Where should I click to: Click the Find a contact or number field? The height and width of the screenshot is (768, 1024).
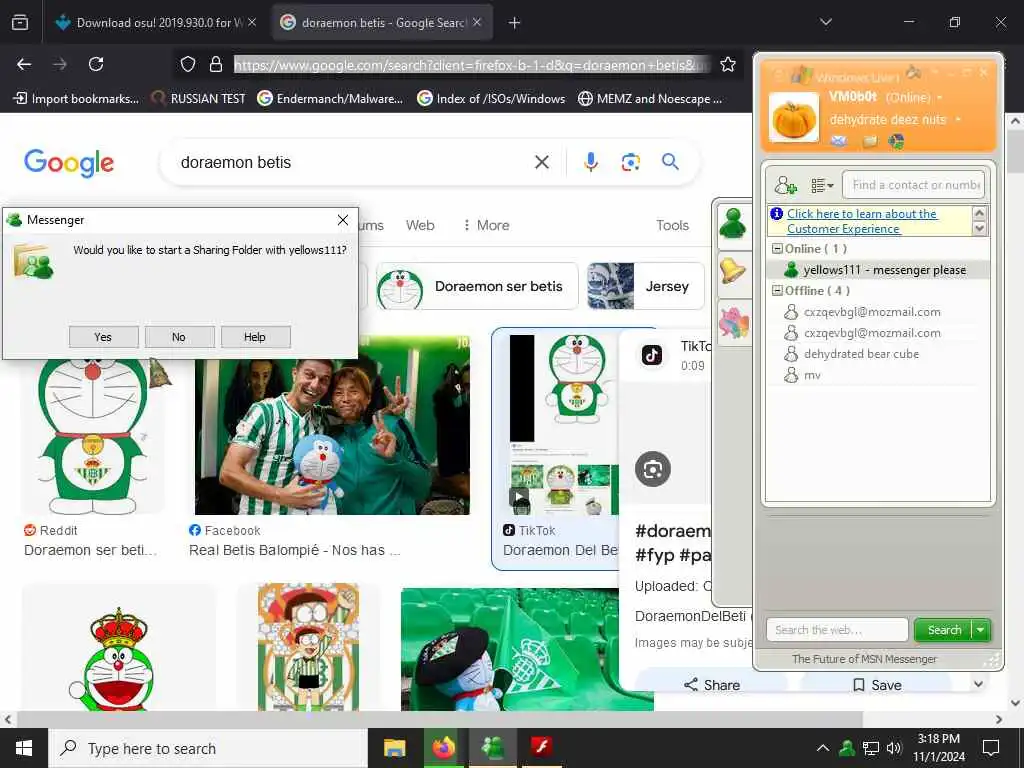[913, 185]
